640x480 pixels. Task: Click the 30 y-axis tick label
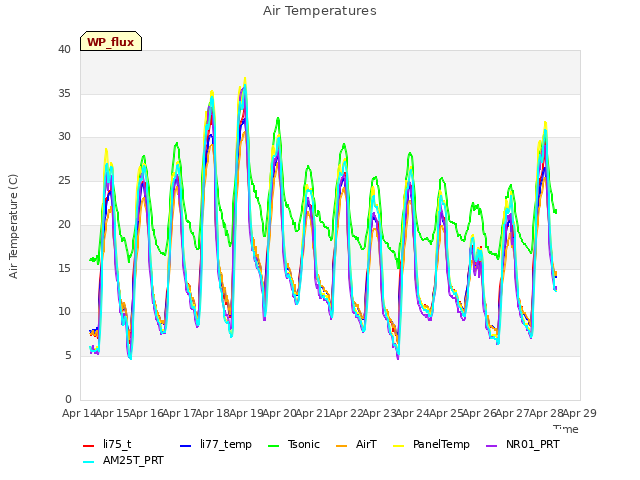[x=64, y=137]
